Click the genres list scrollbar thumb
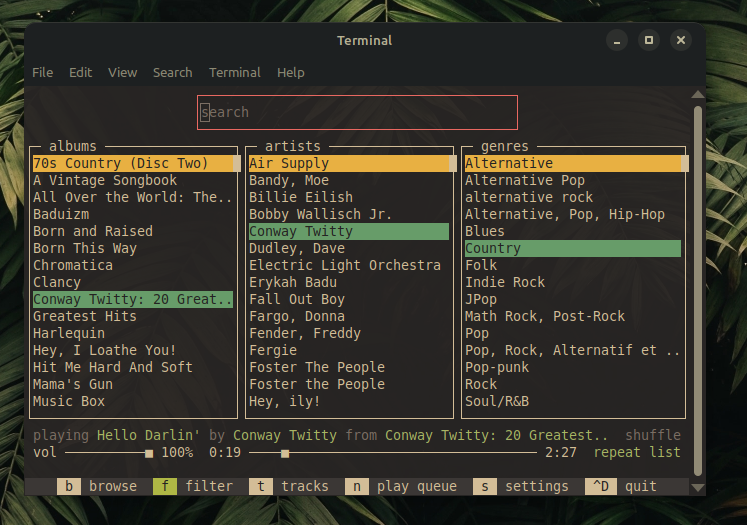The height and width of the screenshot is (525, 747). (685, 163)
